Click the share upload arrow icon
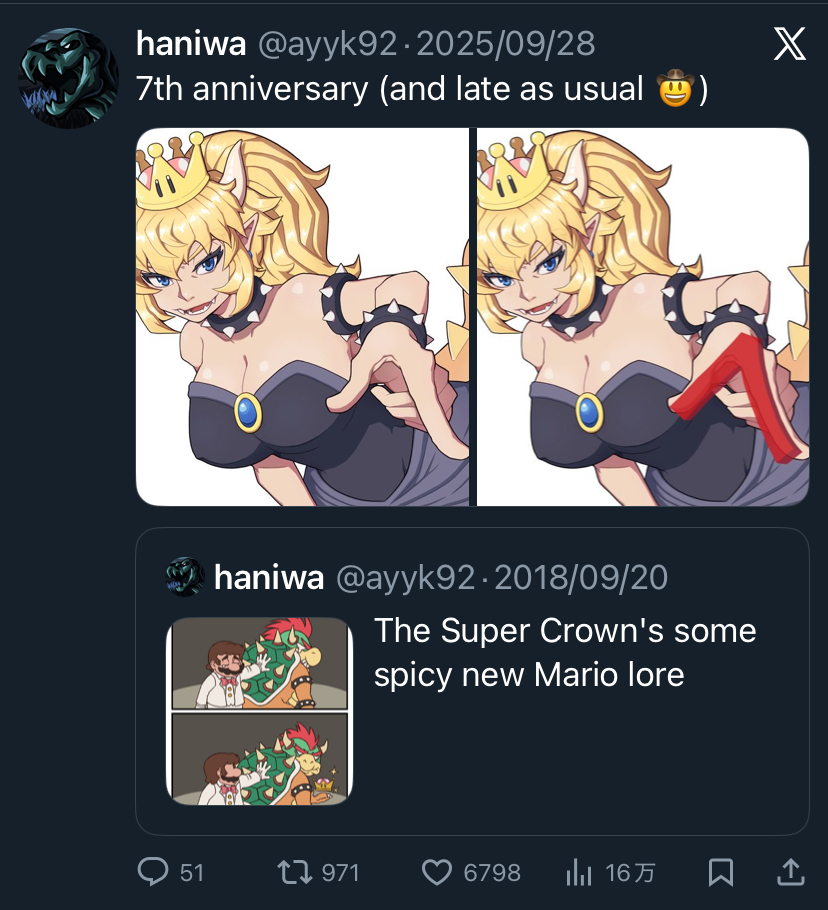 pyautogui.click(x=790, y=872)
